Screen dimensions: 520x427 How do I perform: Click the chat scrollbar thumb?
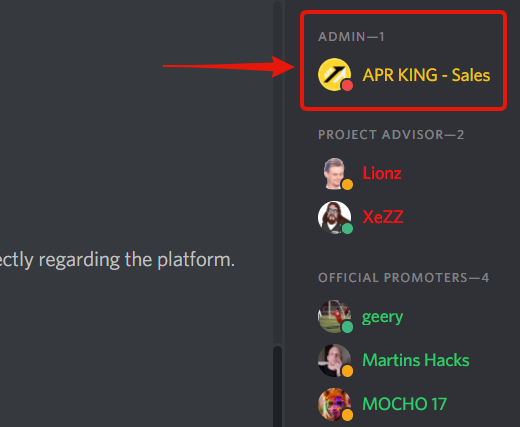277,387
